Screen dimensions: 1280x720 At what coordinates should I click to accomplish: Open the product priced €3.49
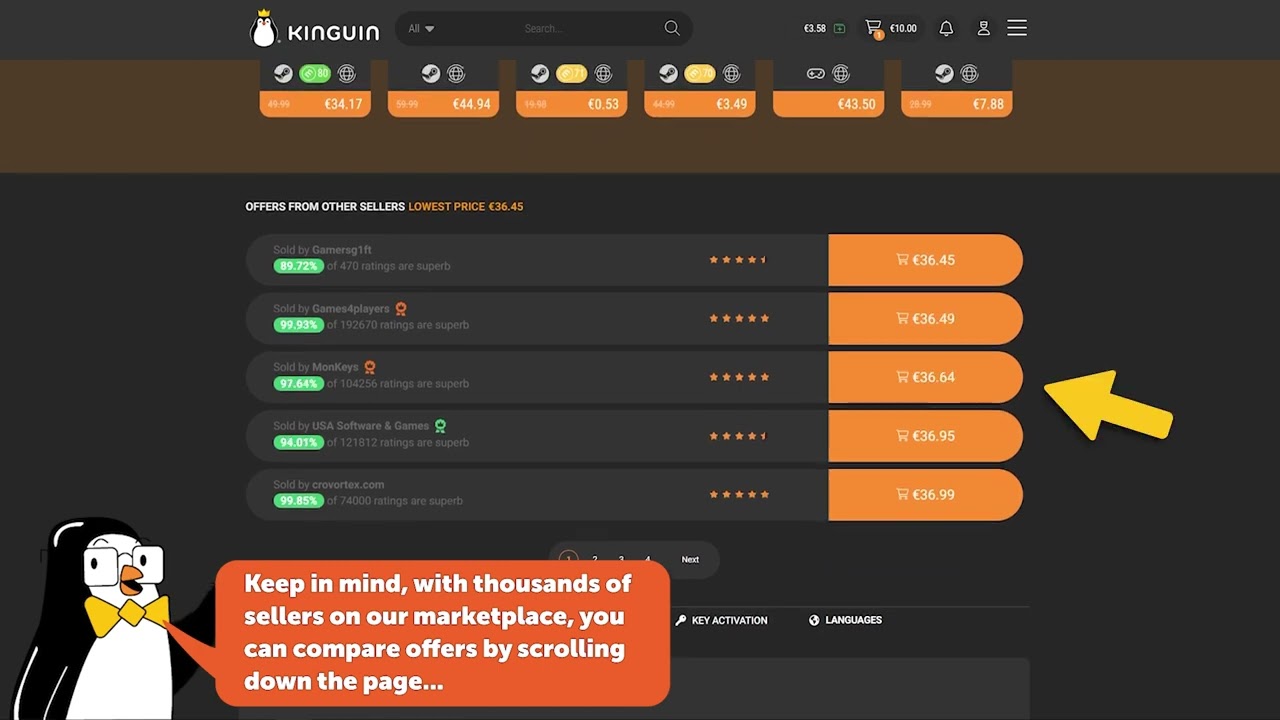[x=700, y=104]
